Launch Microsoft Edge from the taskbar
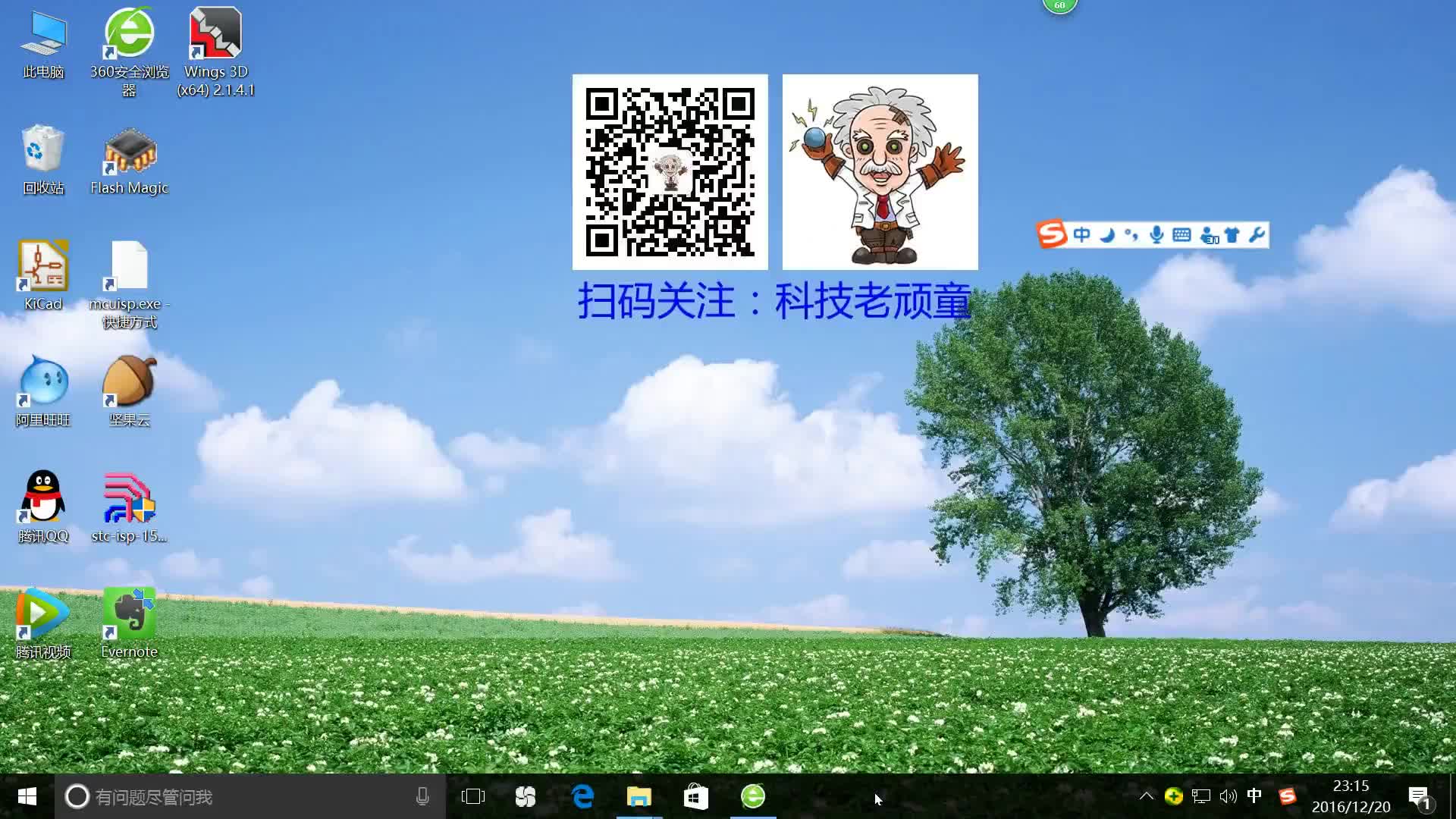Image resolution: width=1456 pixels, height=819 pixels. 582,796
